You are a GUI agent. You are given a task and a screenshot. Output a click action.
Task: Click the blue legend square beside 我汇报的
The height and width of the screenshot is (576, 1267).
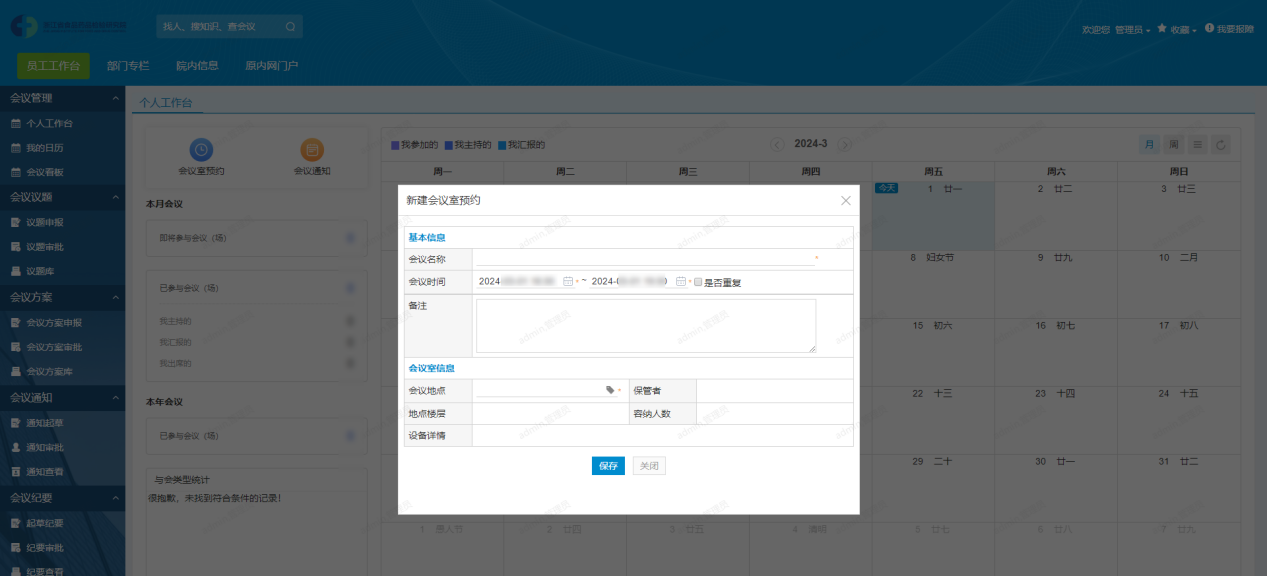[501, 144]
